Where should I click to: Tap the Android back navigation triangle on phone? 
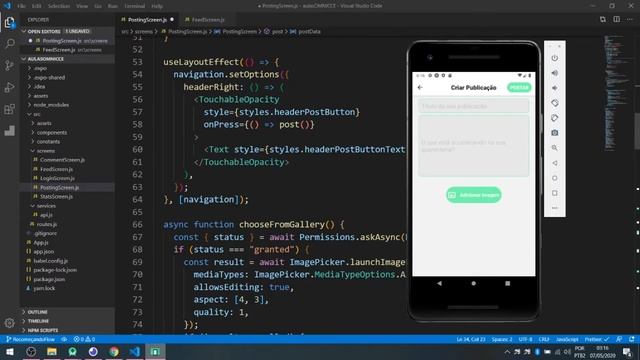tap(439, 283)
